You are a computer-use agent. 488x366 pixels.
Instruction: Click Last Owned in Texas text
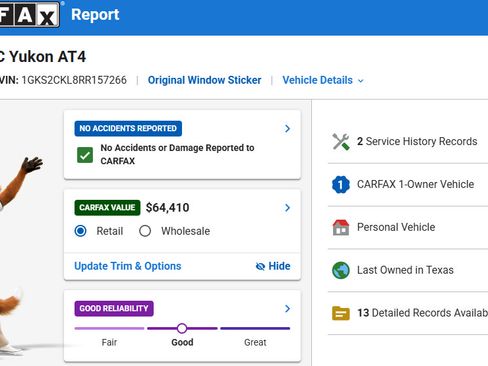click(x=405, y=270)
